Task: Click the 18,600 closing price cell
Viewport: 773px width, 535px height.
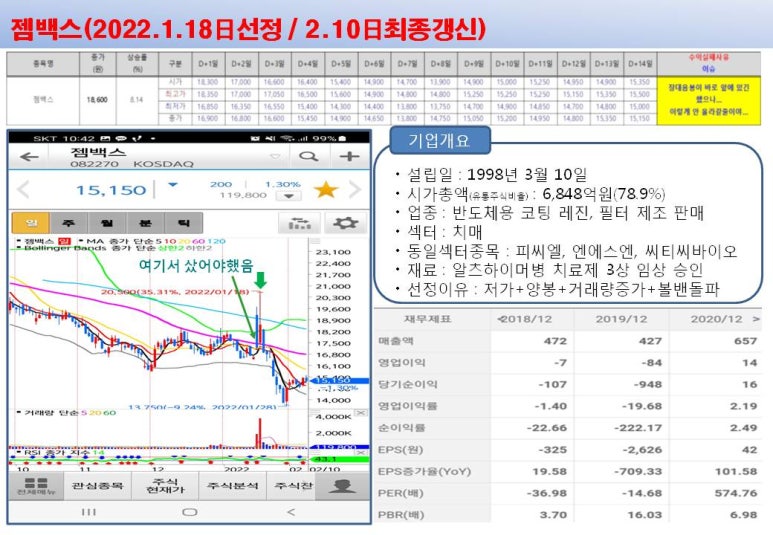Action: (x=97, y=100)
